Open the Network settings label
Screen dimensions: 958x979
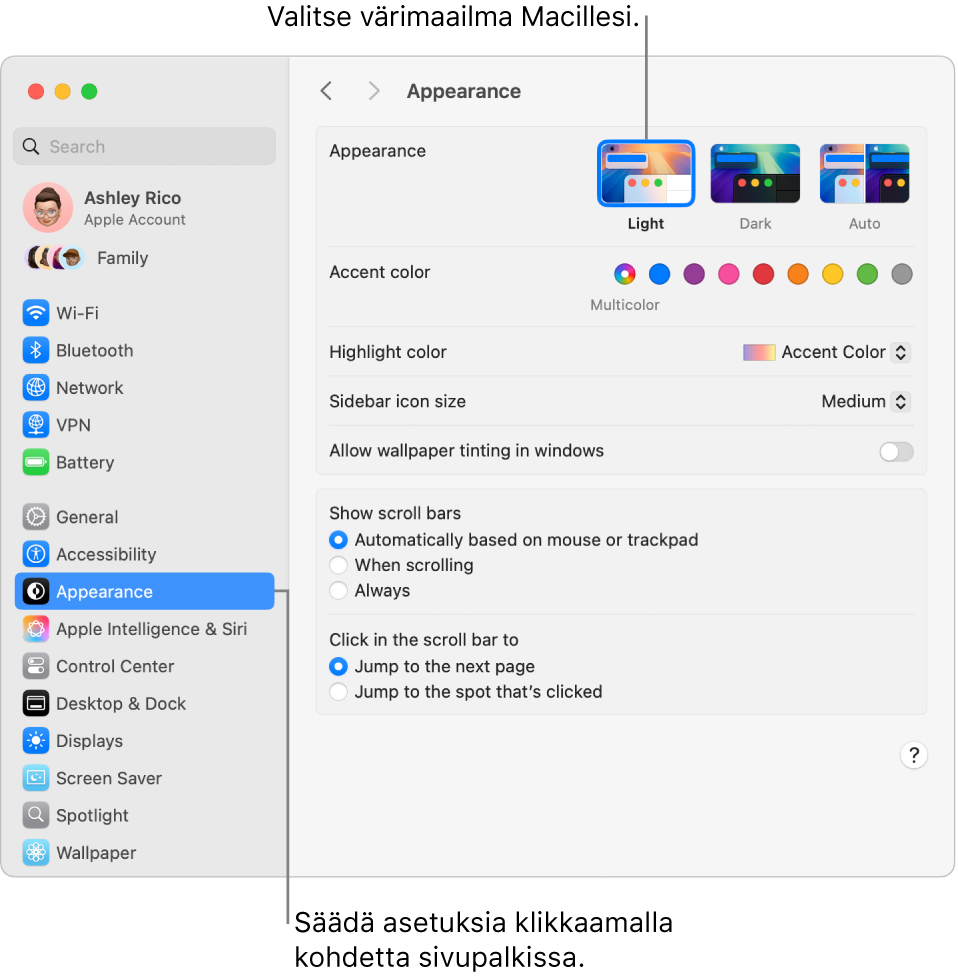90,388
